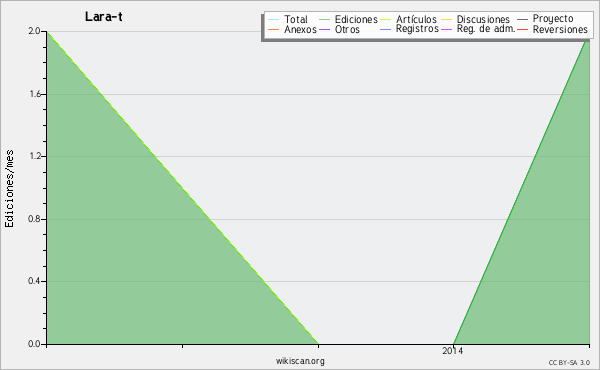This screenshot has width=600, height=370.
Task: Click the Artículos legend entry
Action: tap(416, 19)
